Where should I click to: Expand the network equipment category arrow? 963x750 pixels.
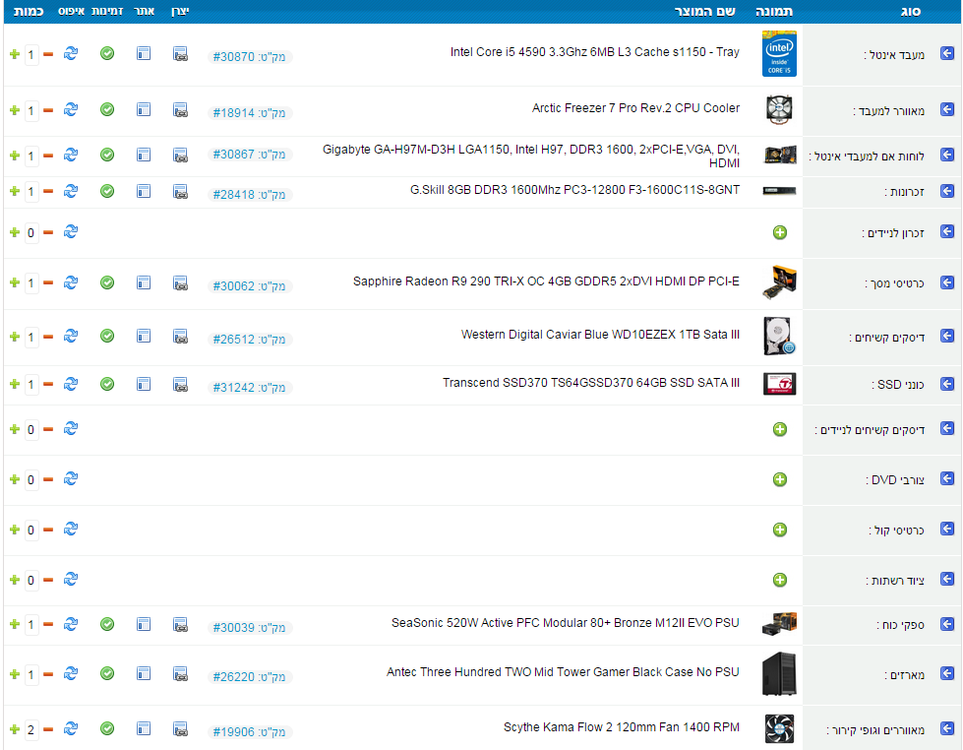(947, 579)
